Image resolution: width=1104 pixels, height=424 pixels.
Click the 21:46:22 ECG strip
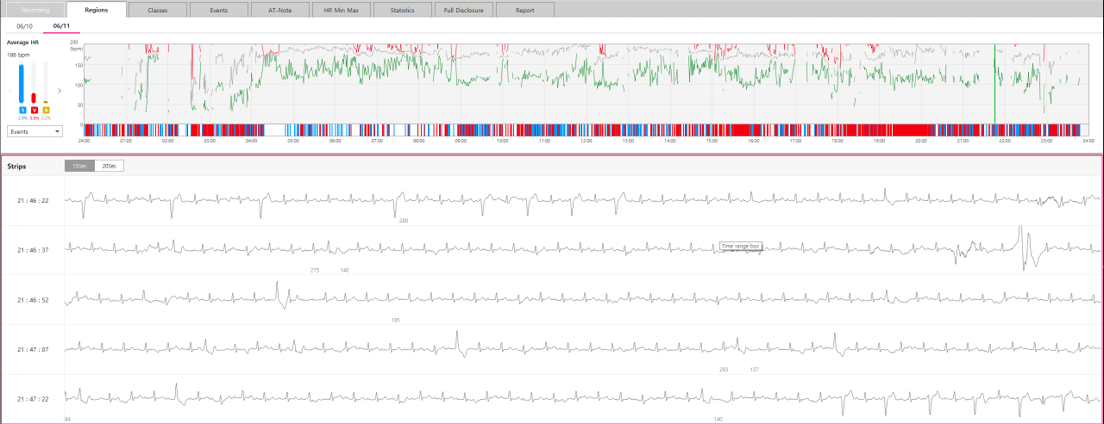tap(583, 201)
